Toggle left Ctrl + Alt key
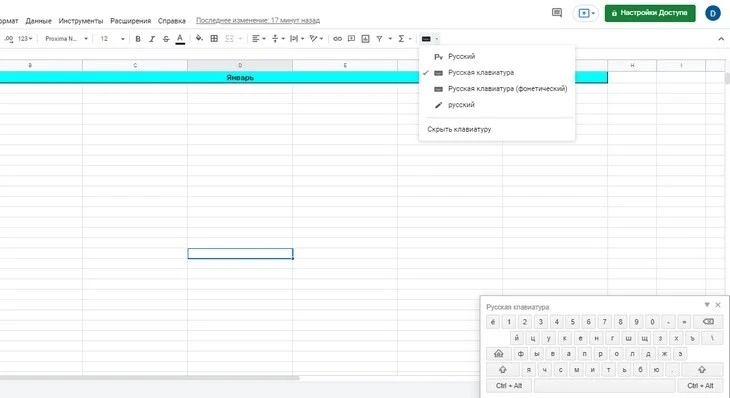This screenshot has height=398, width=730. pos(509,385)
